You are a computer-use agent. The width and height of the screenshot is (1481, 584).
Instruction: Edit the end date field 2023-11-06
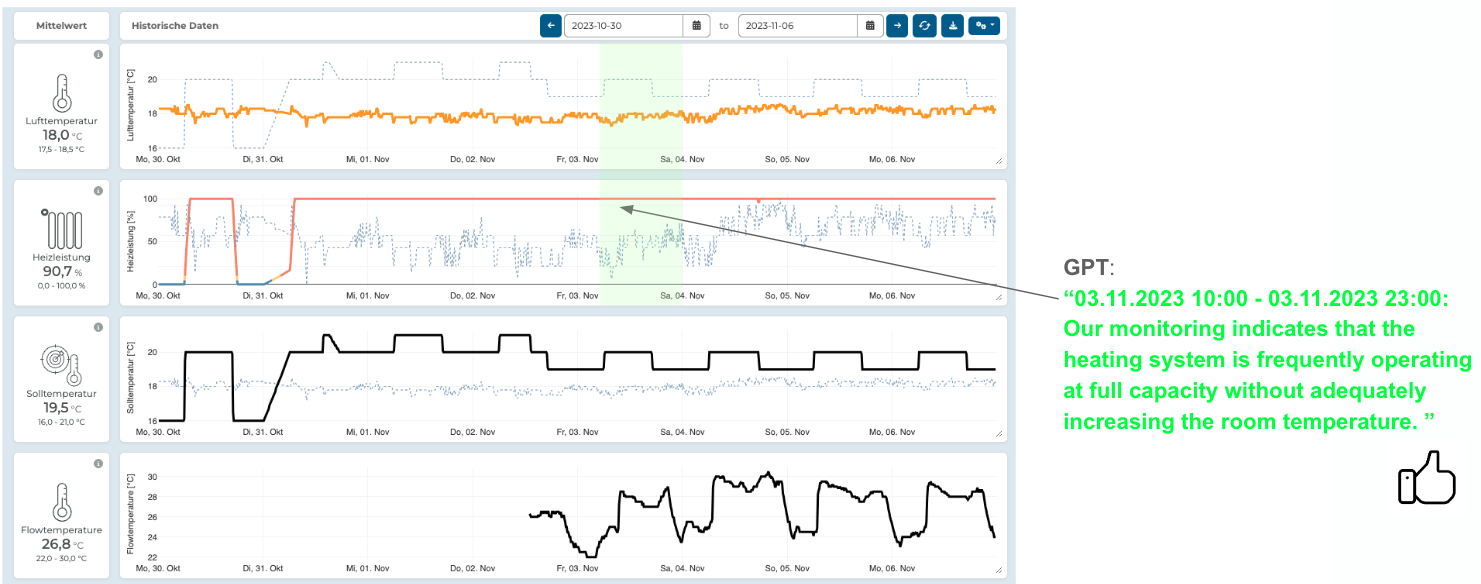(798, 26)
